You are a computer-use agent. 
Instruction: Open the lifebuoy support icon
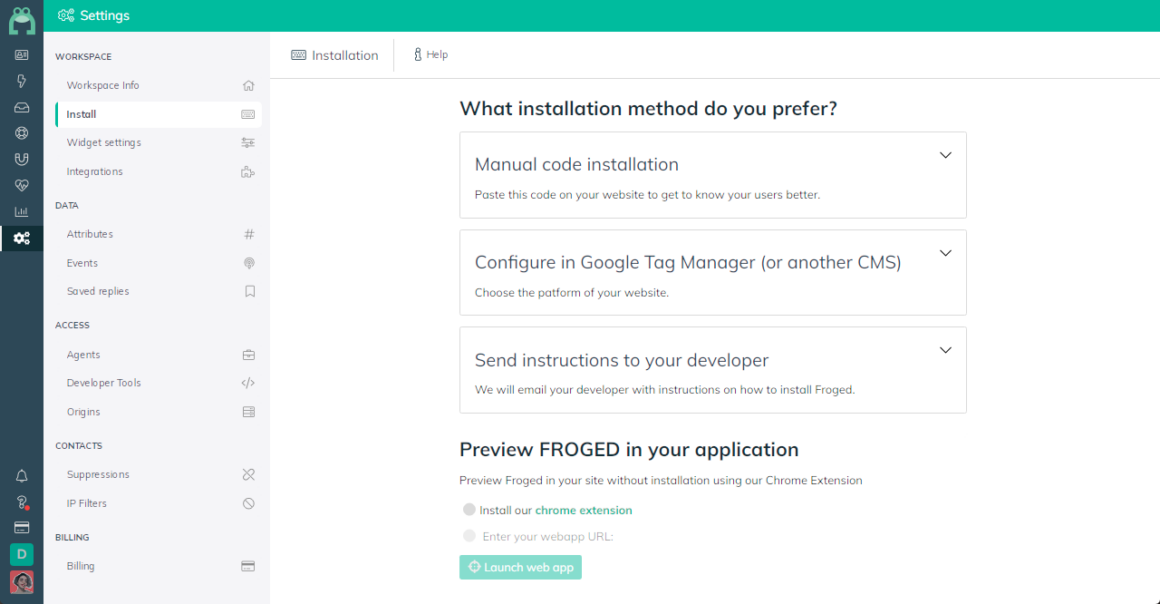[x=21, y=133]
